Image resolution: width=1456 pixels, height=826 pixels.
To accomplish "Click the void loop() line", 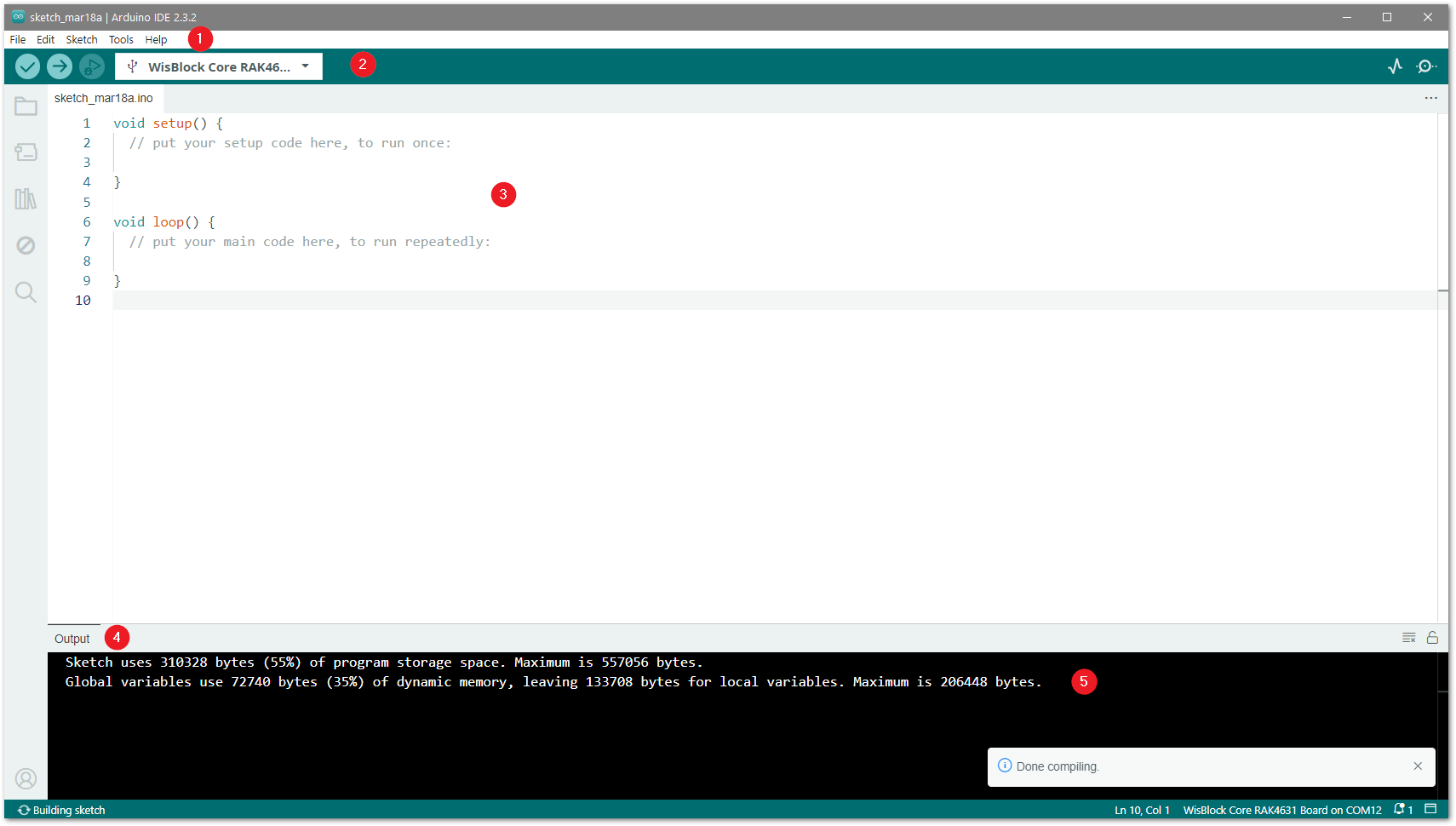I will (x=164, y=222).
